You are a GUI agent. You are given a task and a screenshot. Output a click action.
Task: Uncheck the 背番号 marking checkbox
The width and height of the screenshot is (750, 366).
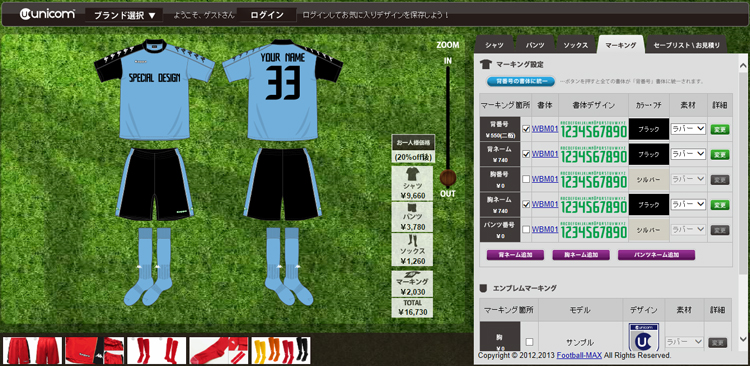pyautogui.click(x=526, y=129)
